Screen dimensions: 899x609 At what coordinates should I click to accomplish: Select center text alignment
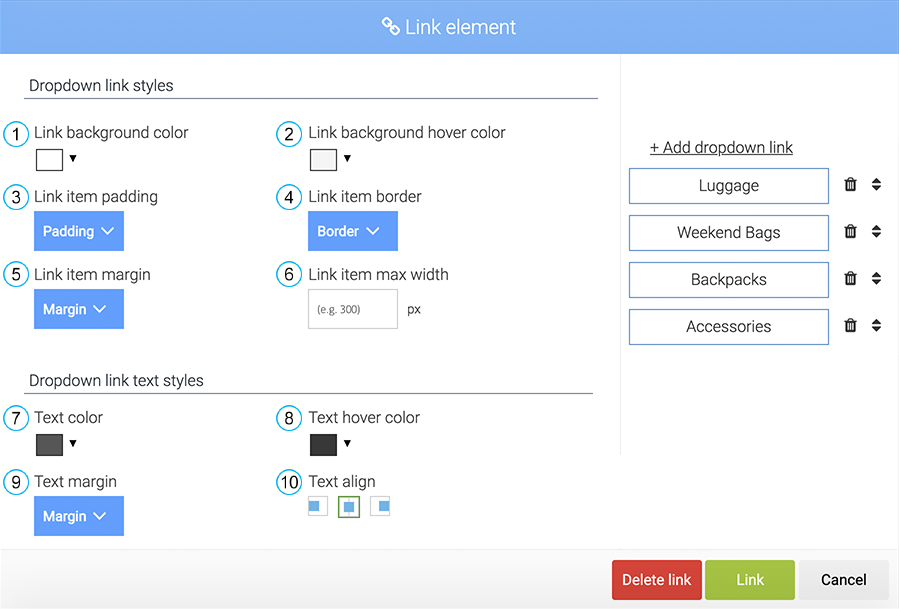click(348, 506)
